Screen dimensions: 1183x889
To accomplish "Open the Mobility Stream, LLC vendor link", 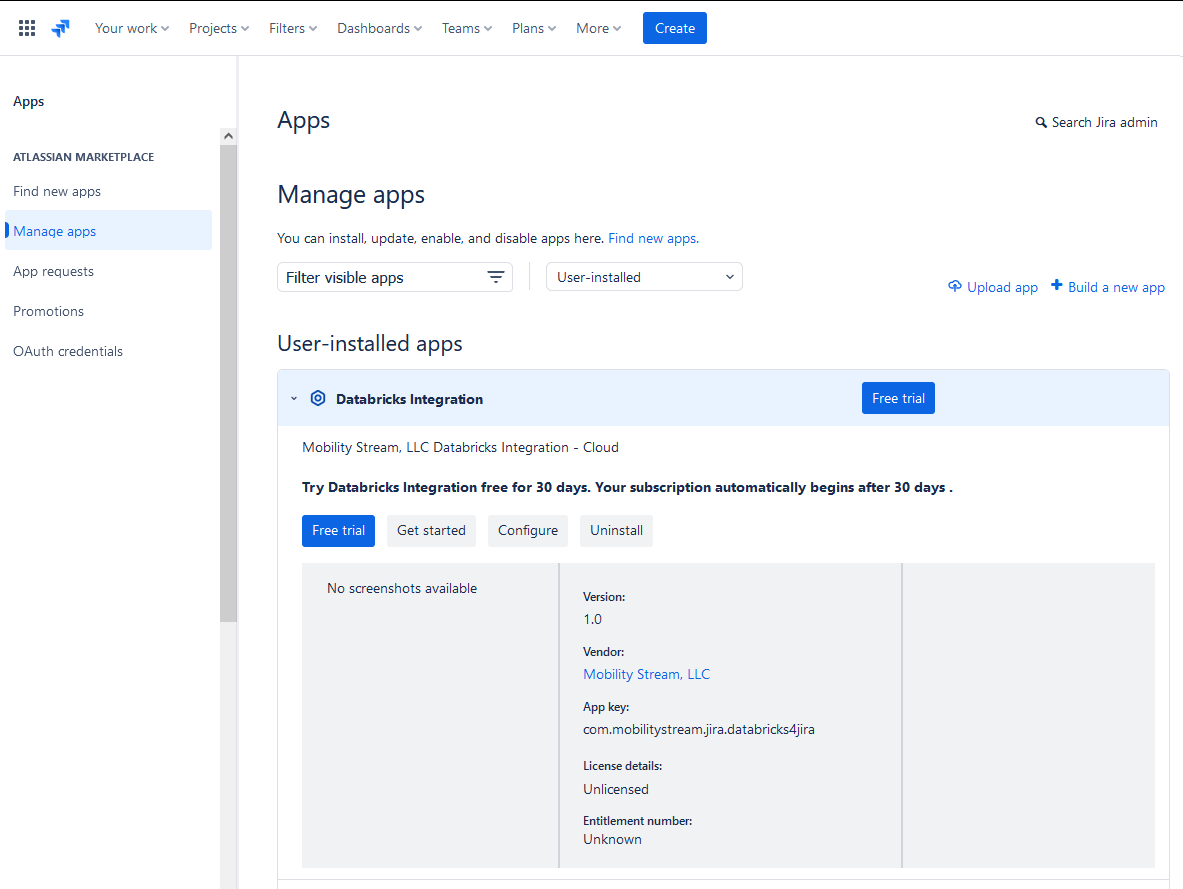I will (x=646, y=674).
